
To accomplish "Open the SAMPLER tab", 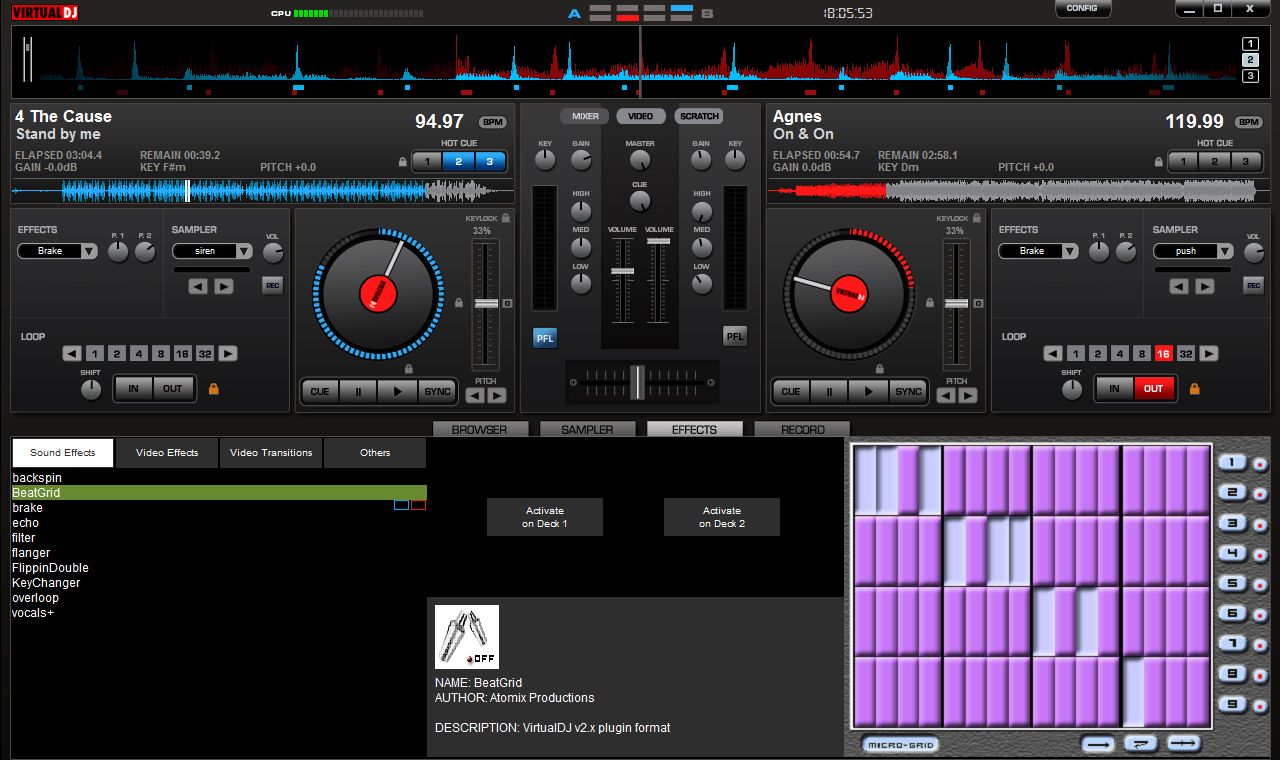I will pos(587,429).
